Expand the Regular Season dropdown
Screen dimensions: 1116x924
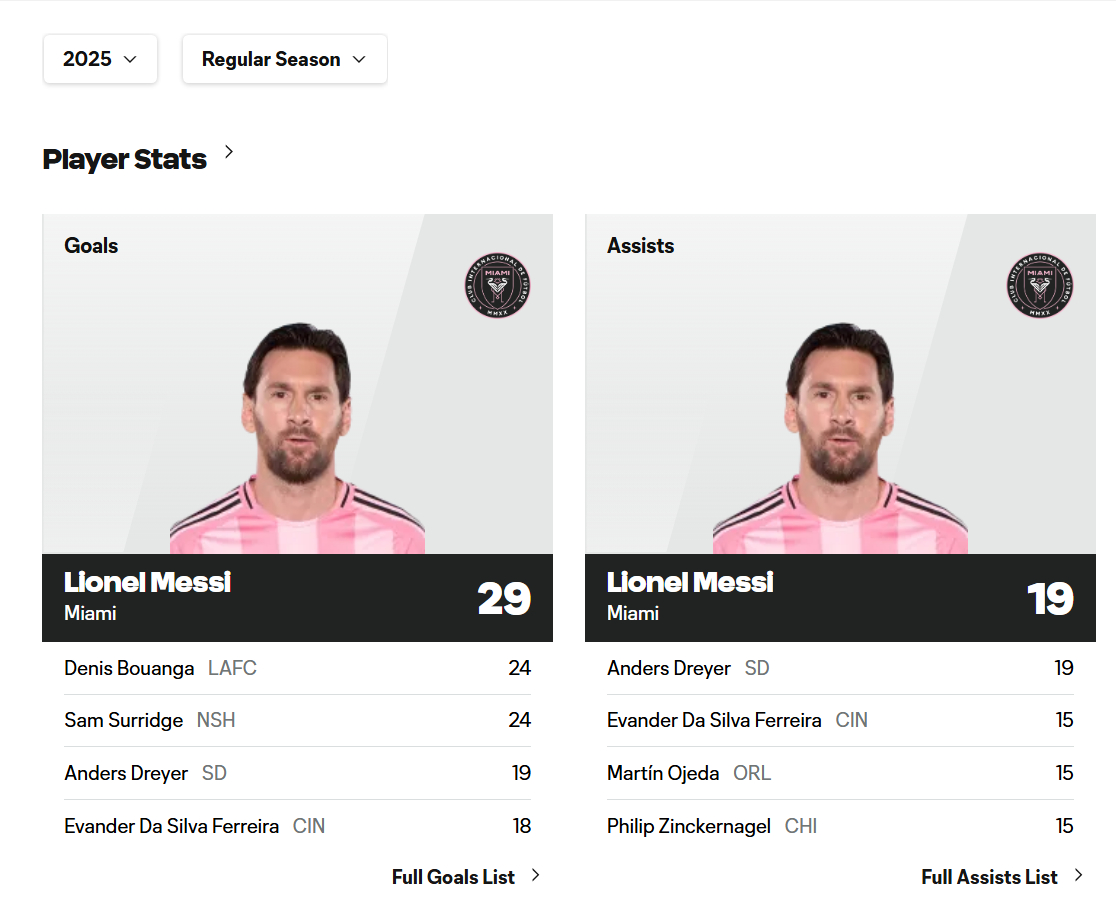tap(284, 59)
